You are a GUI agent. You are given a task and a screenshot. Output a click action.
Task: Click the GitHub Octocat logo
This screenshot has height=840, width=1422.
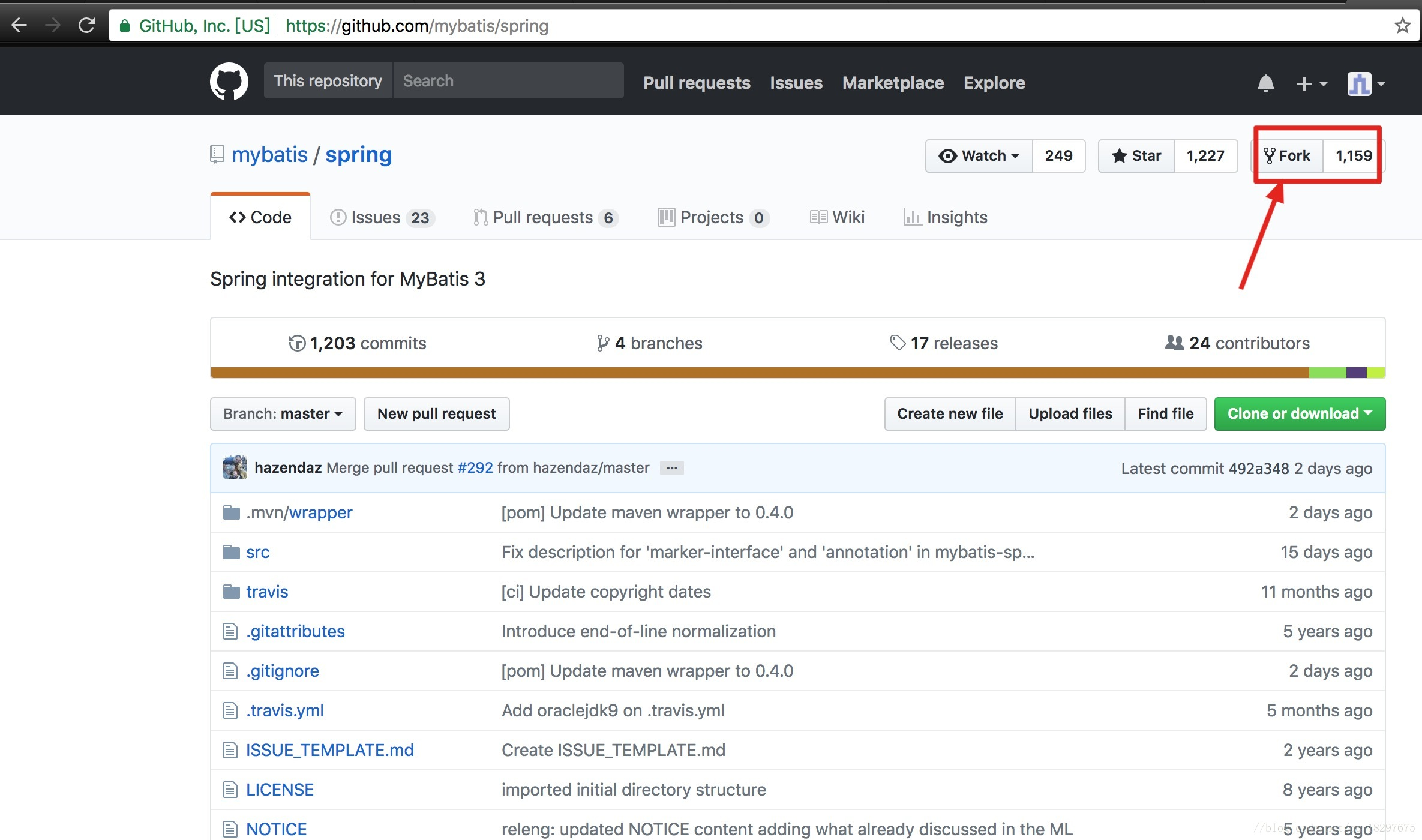(229, 82)
